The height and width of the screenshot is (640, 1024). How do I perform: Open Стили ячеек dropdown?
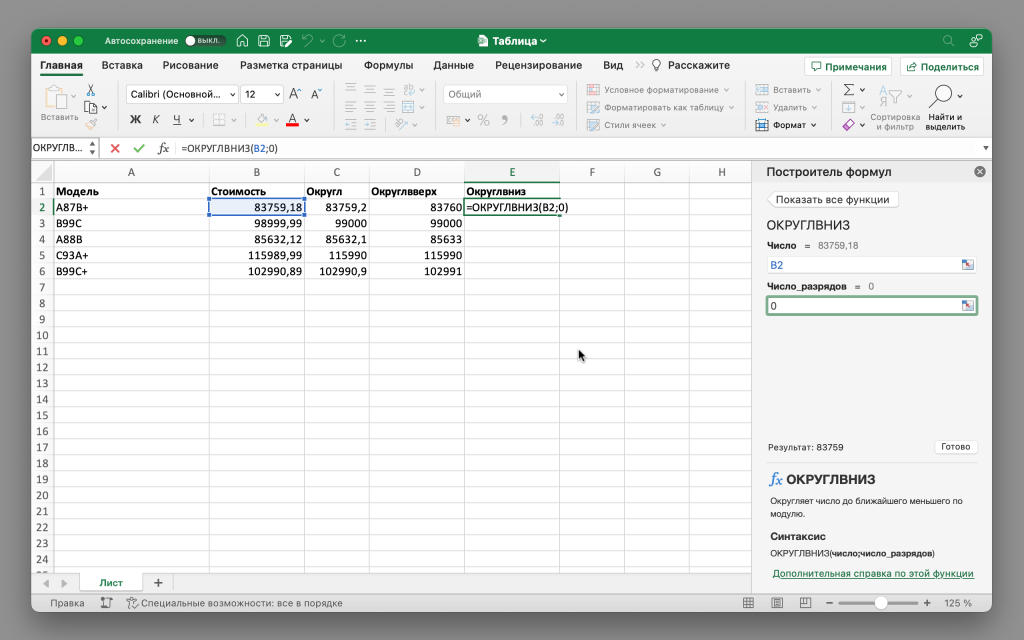(626, 125)
